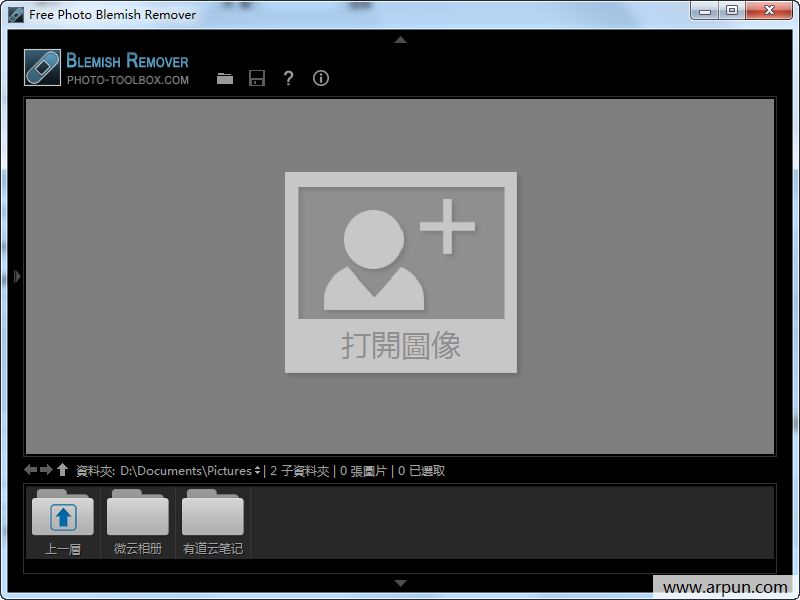Image resolution: width=800 pixels, height=600 pixels.
Task: Click the up arrow beside the folder path
Action: 62,470
